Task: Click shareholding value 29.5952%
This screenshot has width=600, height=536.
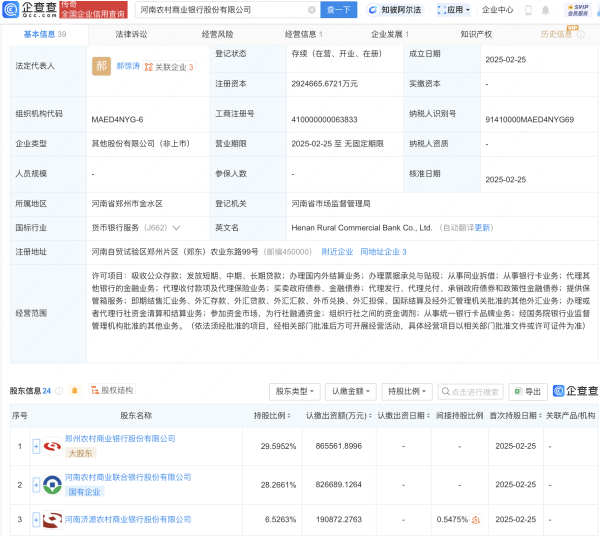Action: click(278, 446)
